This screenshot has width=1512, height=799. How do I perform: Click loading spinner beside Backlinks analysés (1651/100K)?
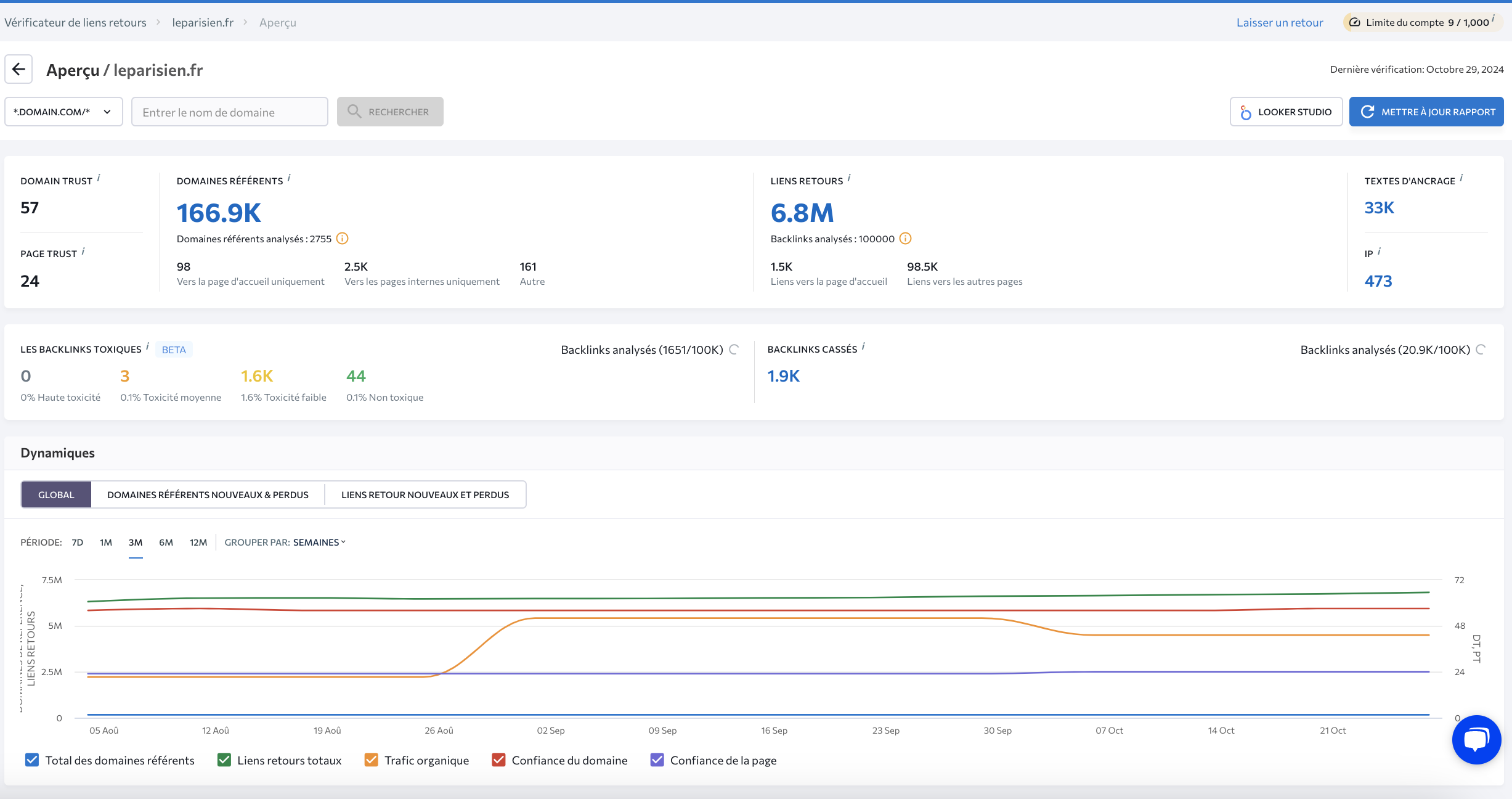click(x=734, y=350)
